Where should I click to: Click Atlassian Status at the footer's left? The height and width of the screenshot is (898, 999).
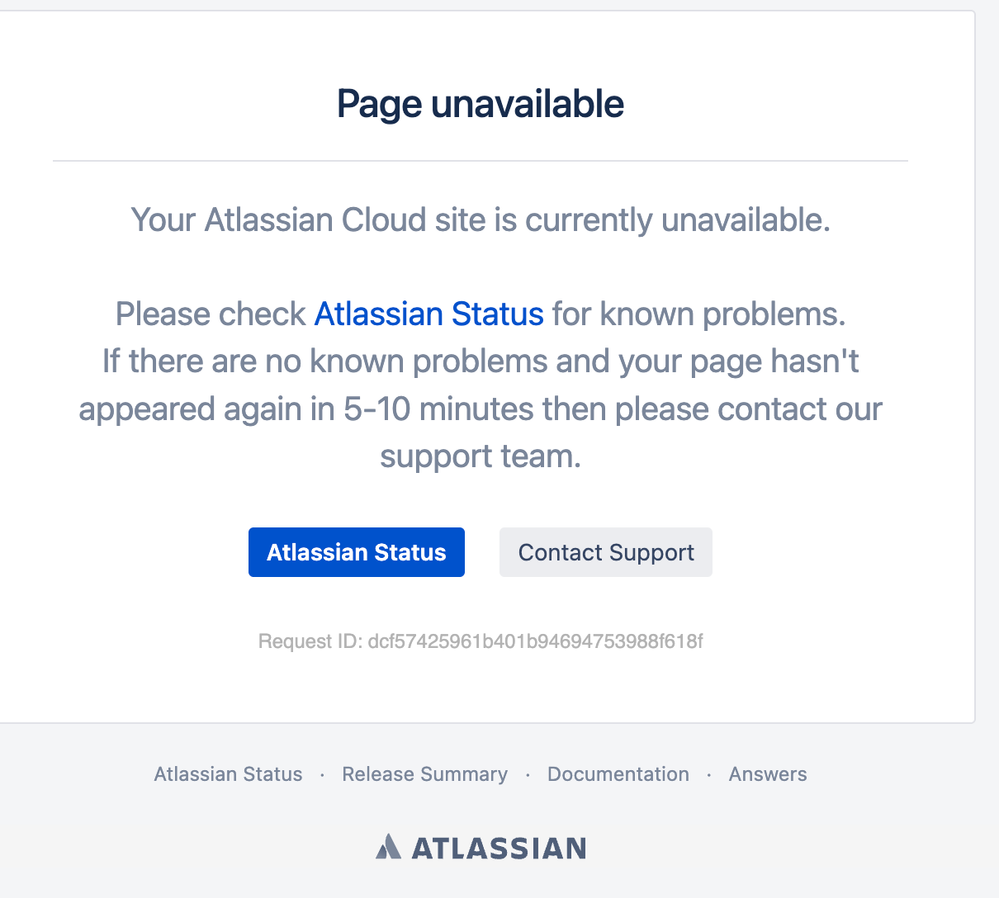[227, 774]
